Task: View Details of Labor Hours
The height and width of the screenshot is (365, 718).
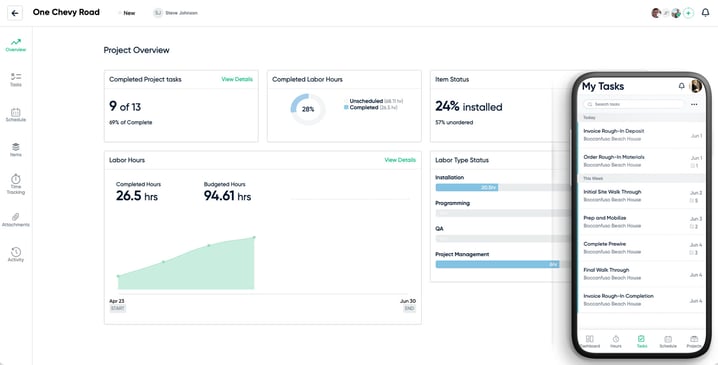Action: click(x=400, y=160)
